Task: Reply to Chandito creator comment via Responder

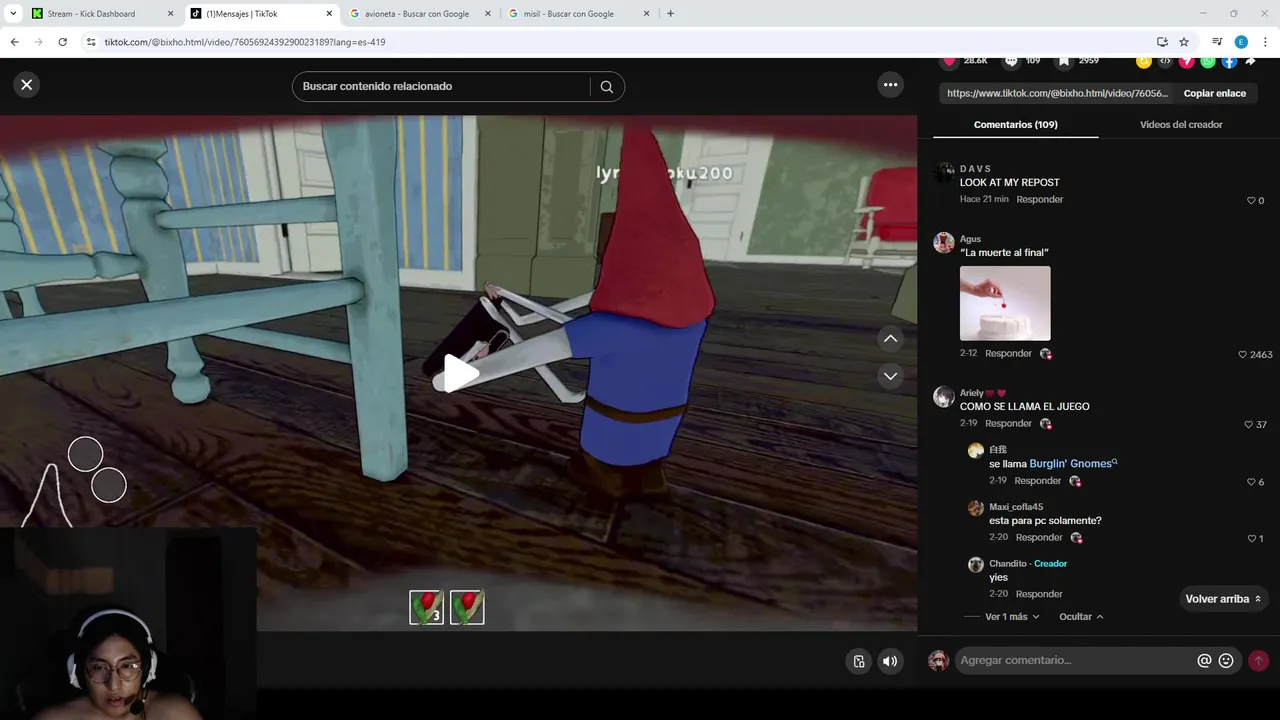Action: tap(1038, 594)
